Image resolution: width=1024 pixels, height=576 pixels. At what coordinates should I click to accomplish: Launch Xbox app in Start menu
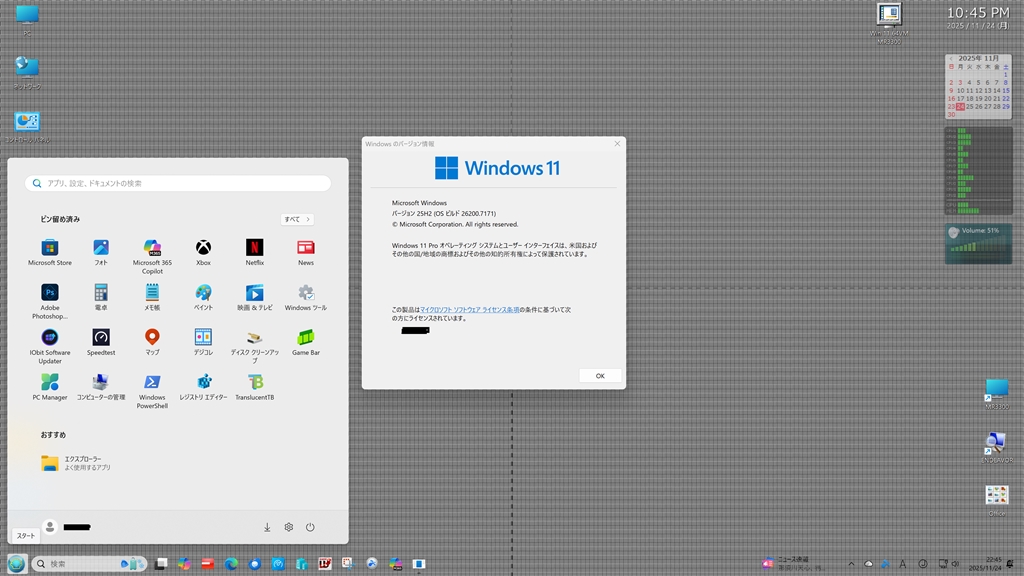point(203,248)
